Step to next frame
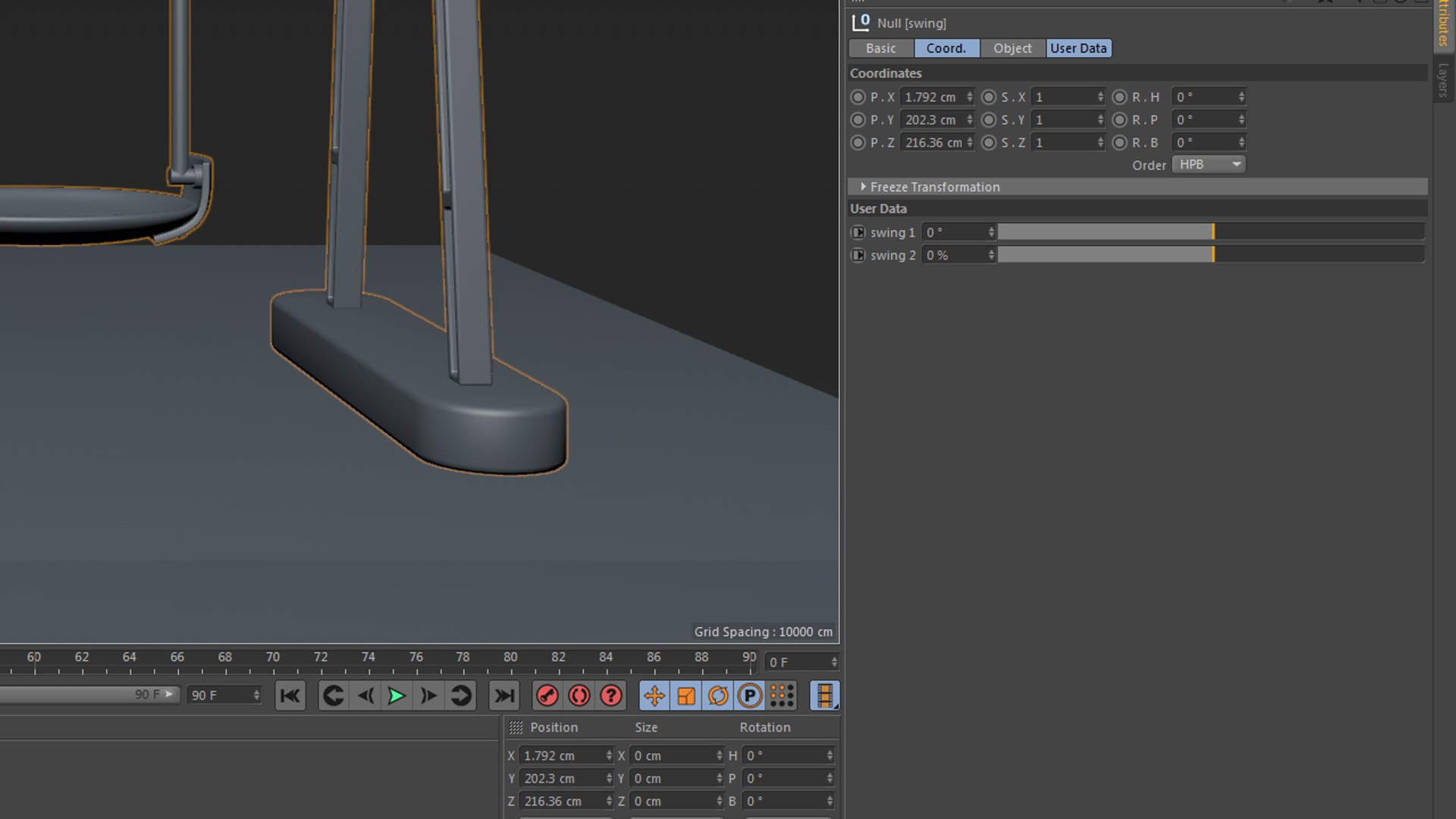The width and height of the screenshot is (1456, 819). click(428, 695)
